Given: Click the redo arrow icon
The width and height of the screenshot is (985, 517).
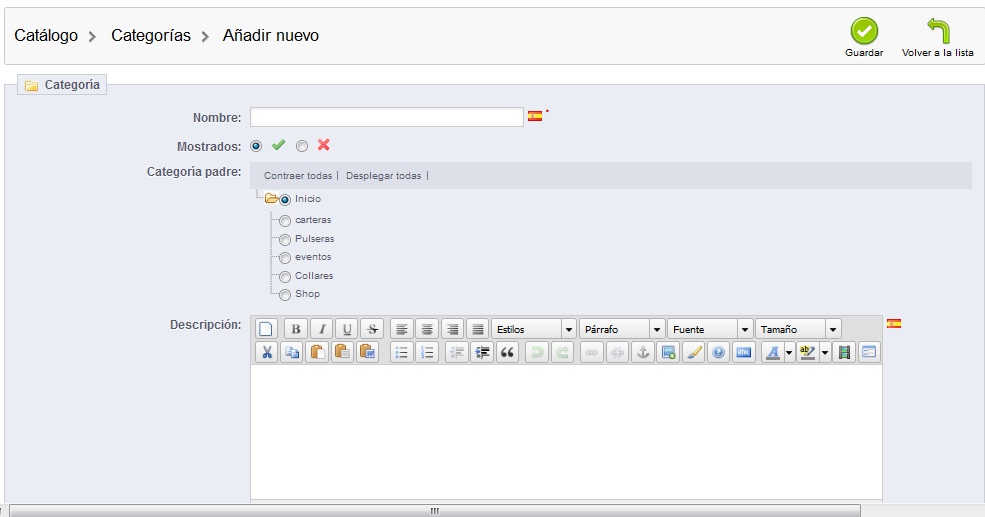Looking at the screenshot, I should point(562,352).
